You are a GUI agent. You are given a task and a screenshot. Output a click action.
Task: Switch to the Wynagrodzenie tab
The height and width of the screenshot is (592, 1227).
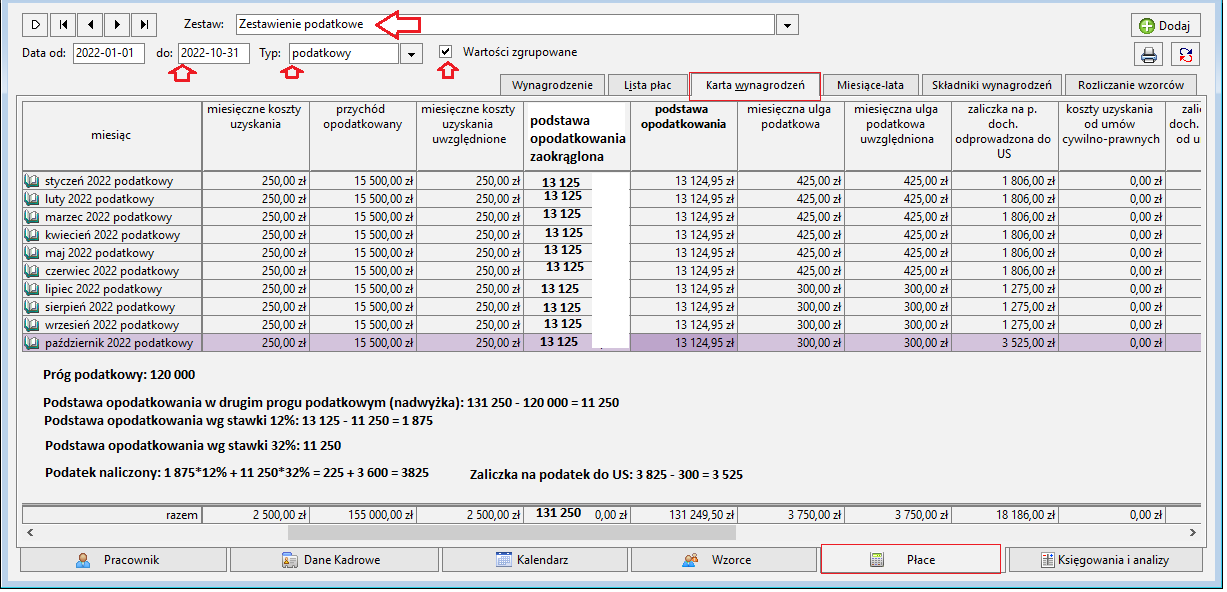(x=552, y=85)
